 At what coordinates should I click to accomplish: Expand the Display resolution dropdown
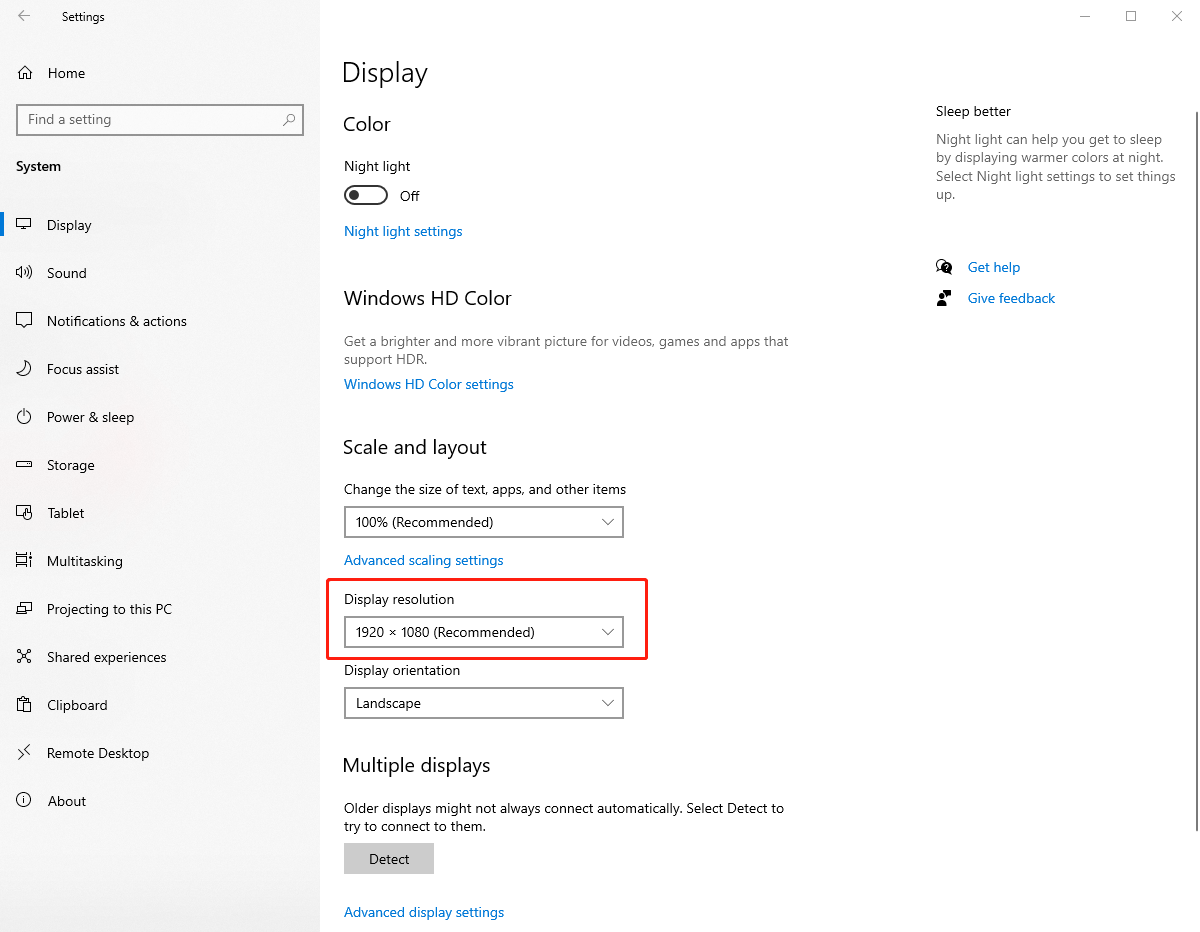(x=483, y=632)
